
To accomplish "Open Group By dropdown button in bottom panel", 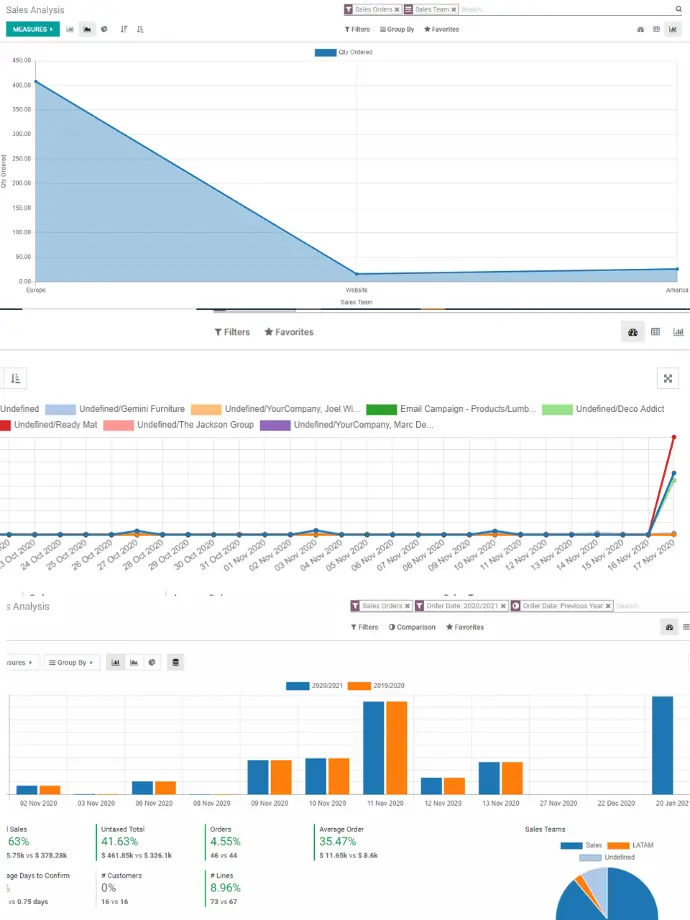I will click(x=72, y=662).
